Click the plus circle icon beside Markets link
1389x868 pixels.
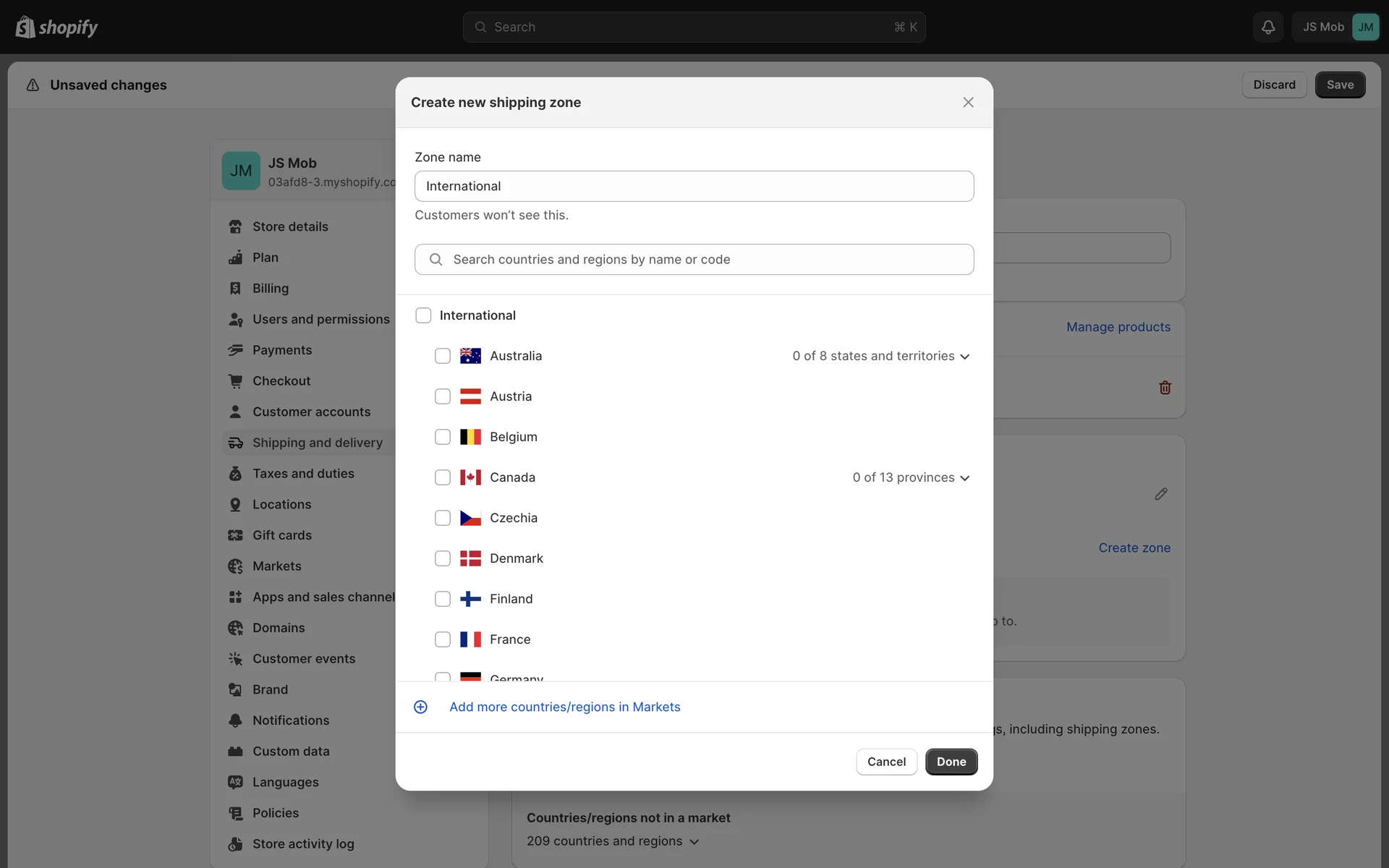[x=420, y=707]
